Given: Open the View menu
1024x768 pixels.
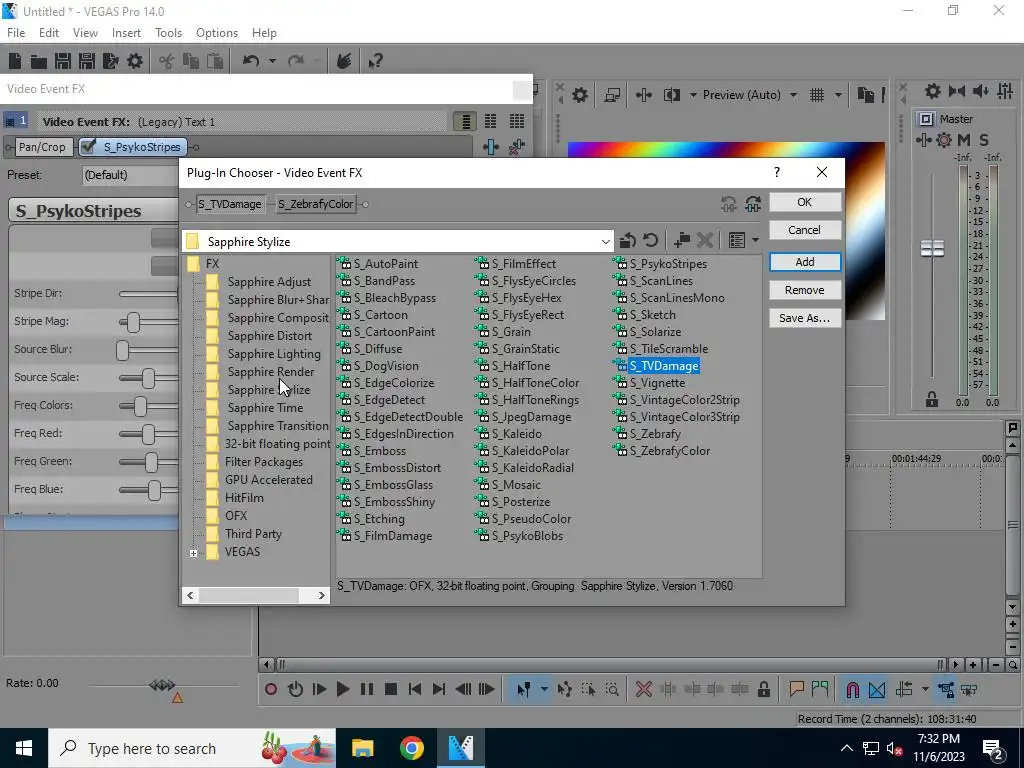Looking at the screenshot, I should point(85,33).
